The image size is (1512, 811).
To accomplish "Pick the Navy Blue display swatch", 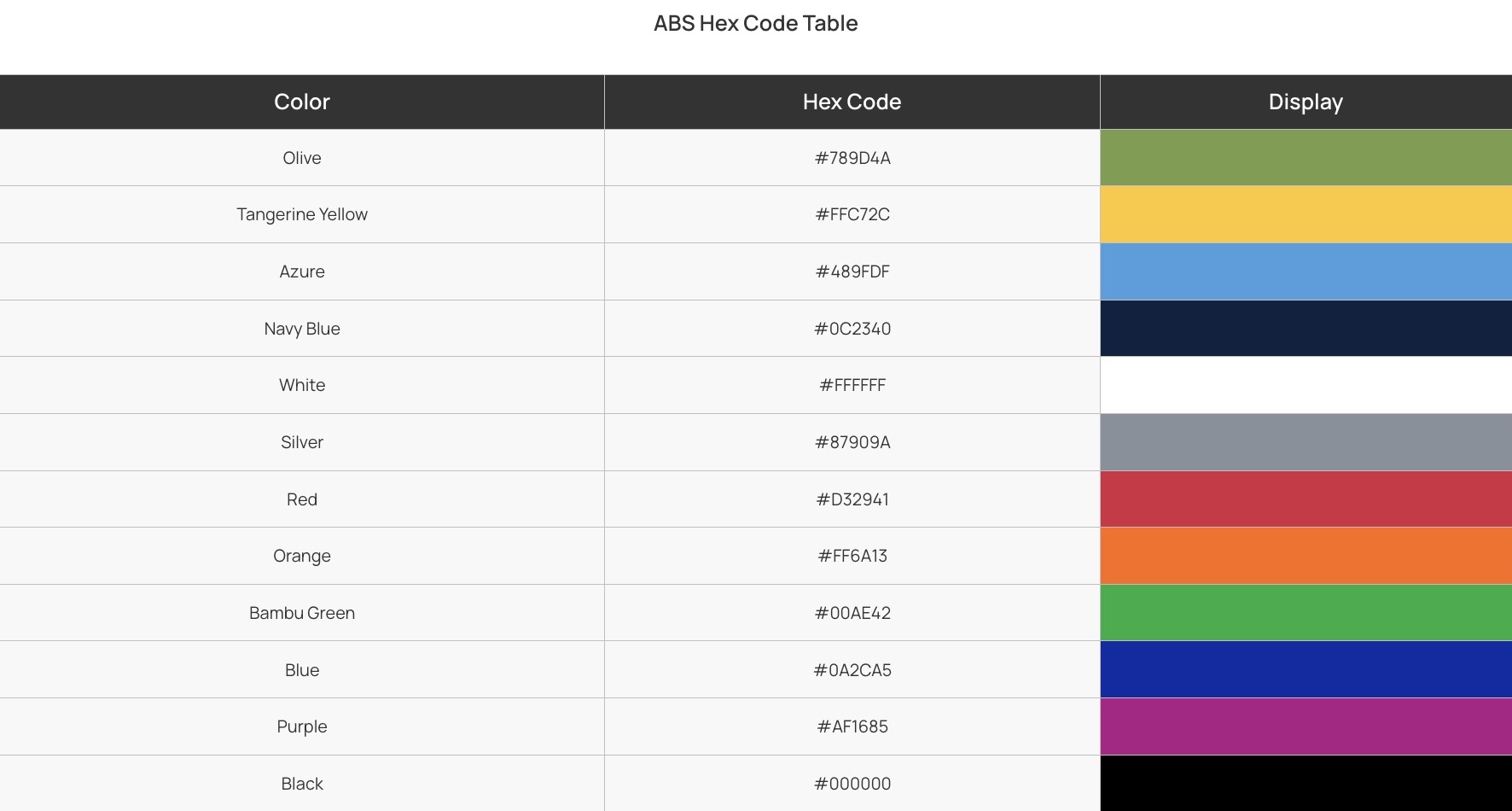I will click(1306, 329).
